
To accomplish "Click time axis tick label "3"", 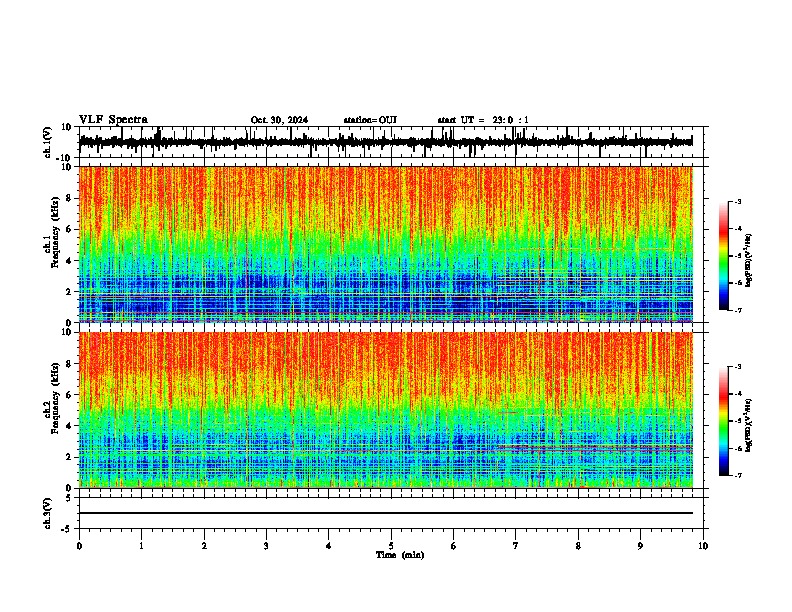I will tap(266, 546).
